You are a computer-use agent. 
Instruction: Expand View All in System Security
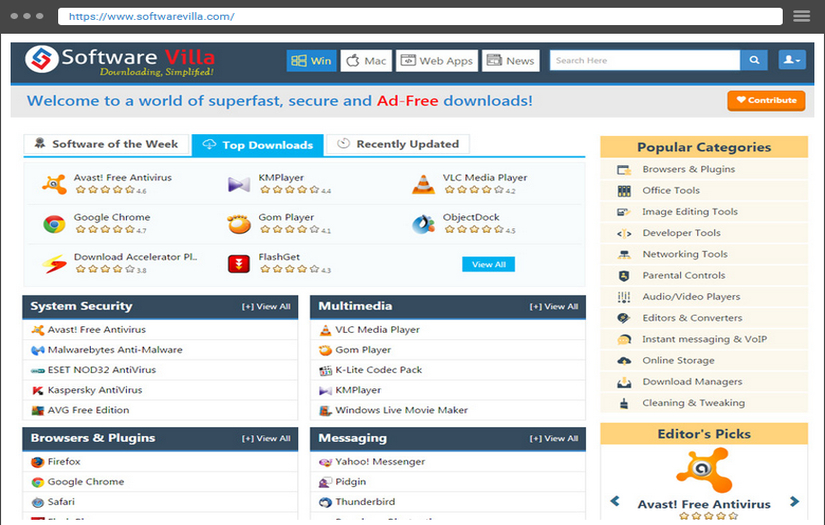tap(266, 307)
